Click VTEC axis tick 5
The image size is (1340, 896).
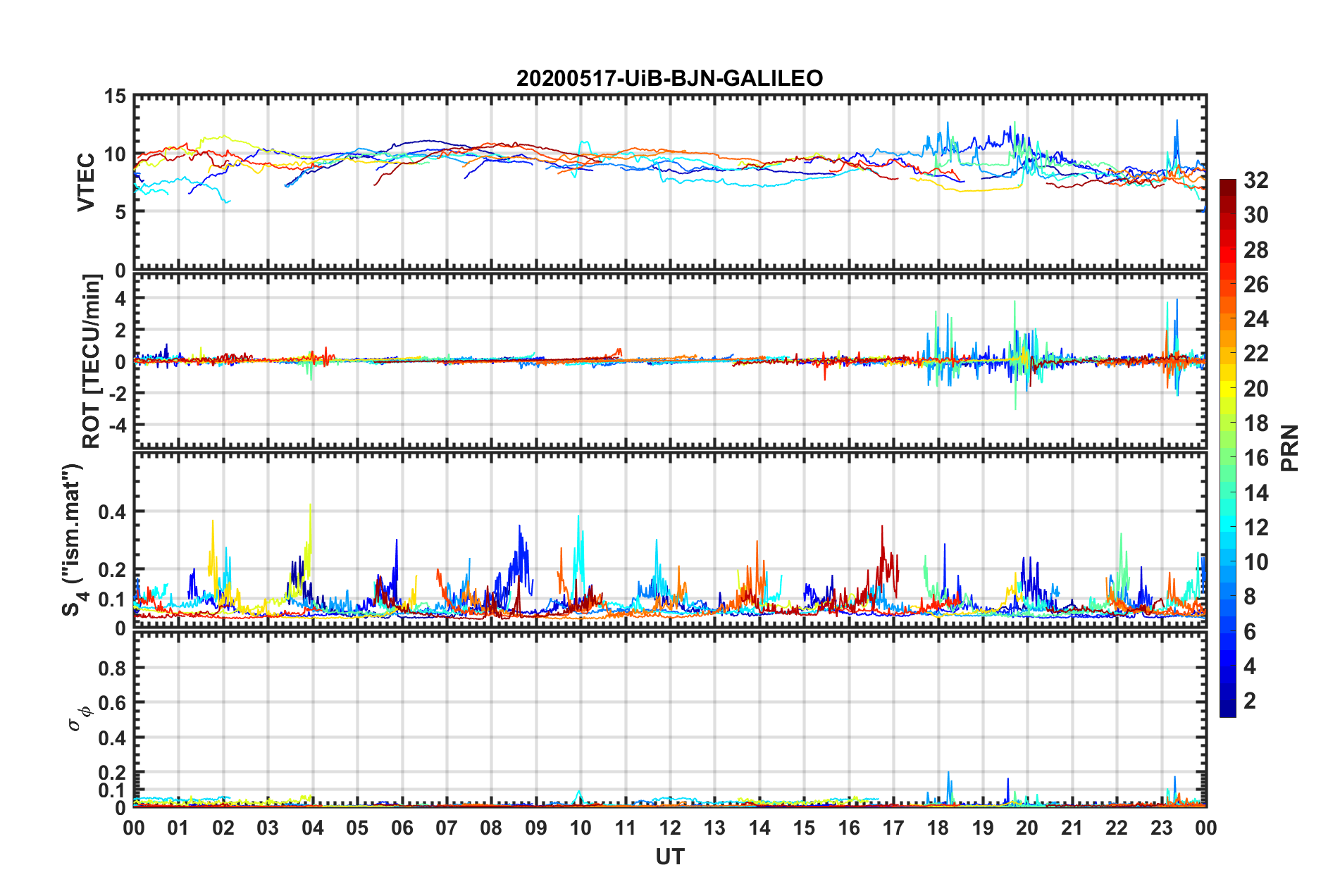pyautogui.click(x=121, y=212)
